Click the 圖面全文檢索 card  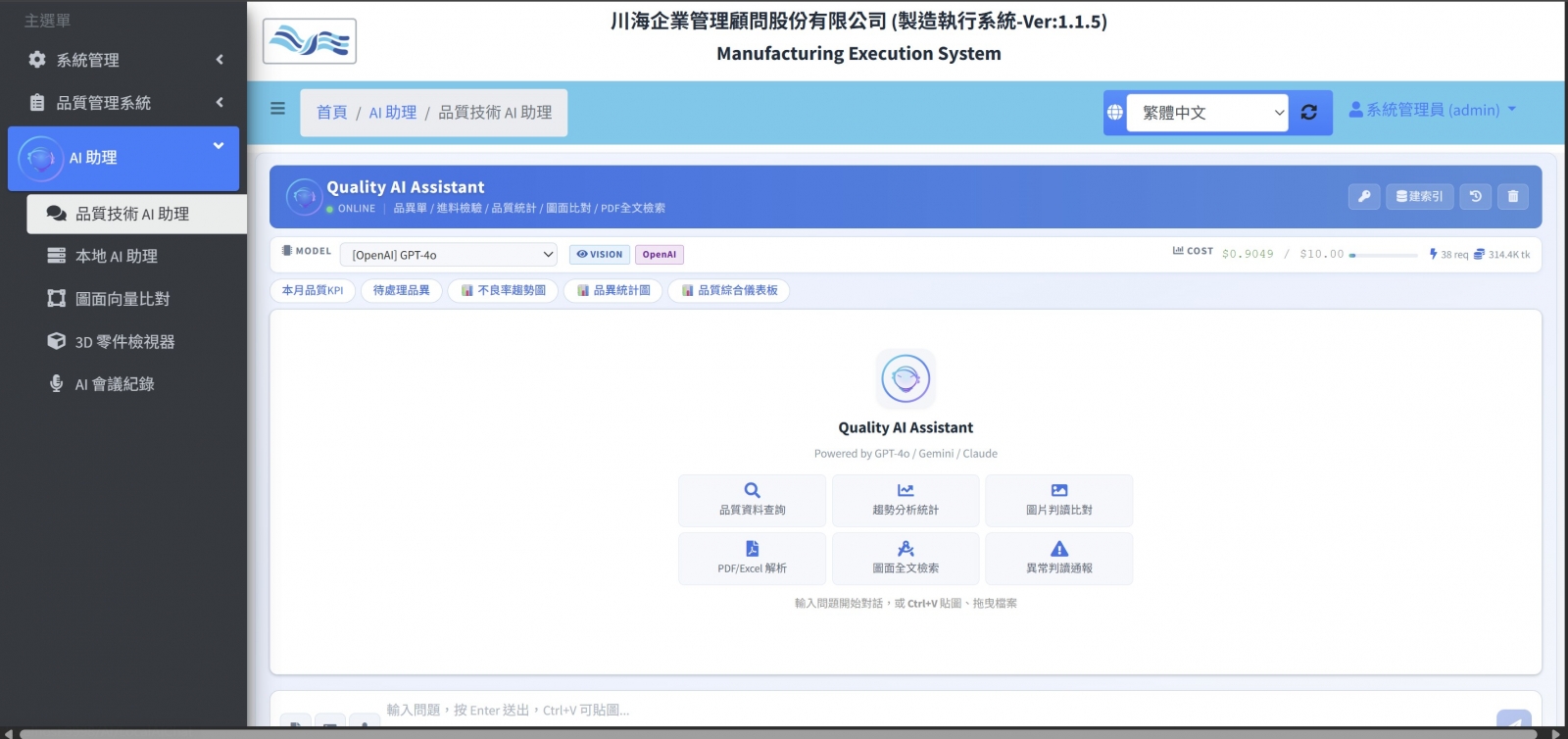point(906,558)
